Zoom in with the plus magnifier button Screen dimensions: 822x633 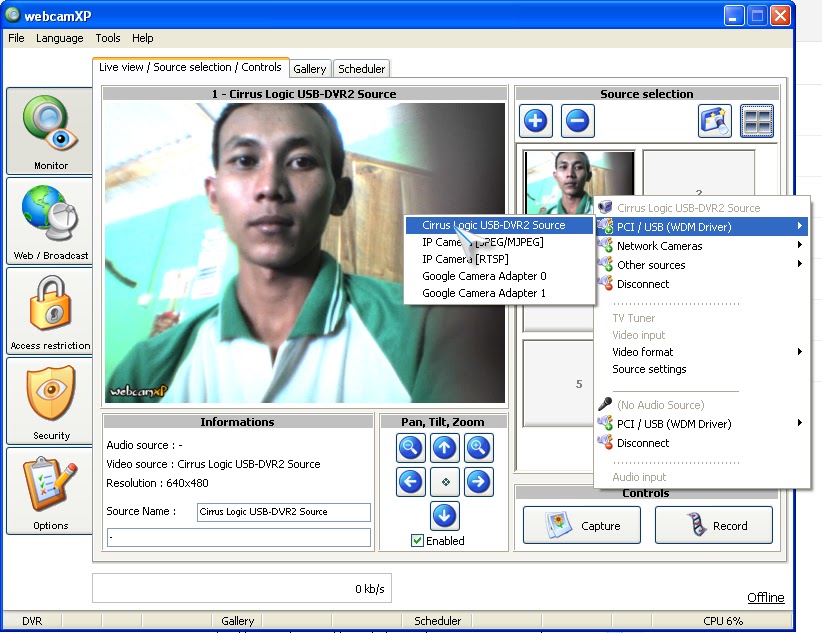point(478,448)
